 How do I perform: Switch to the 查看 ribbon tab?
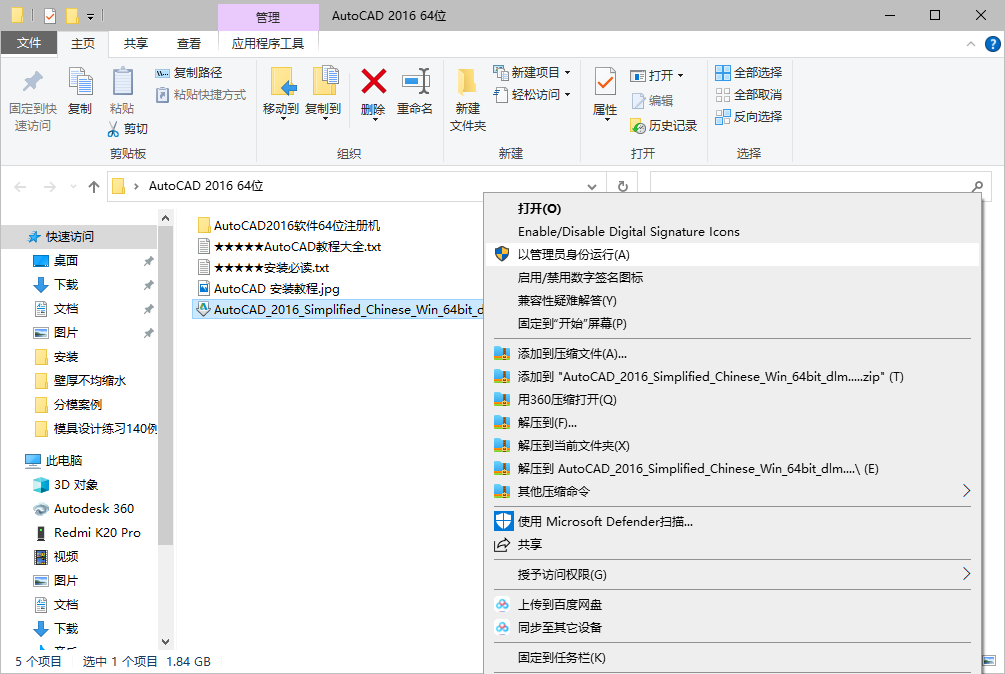(189, 44)
